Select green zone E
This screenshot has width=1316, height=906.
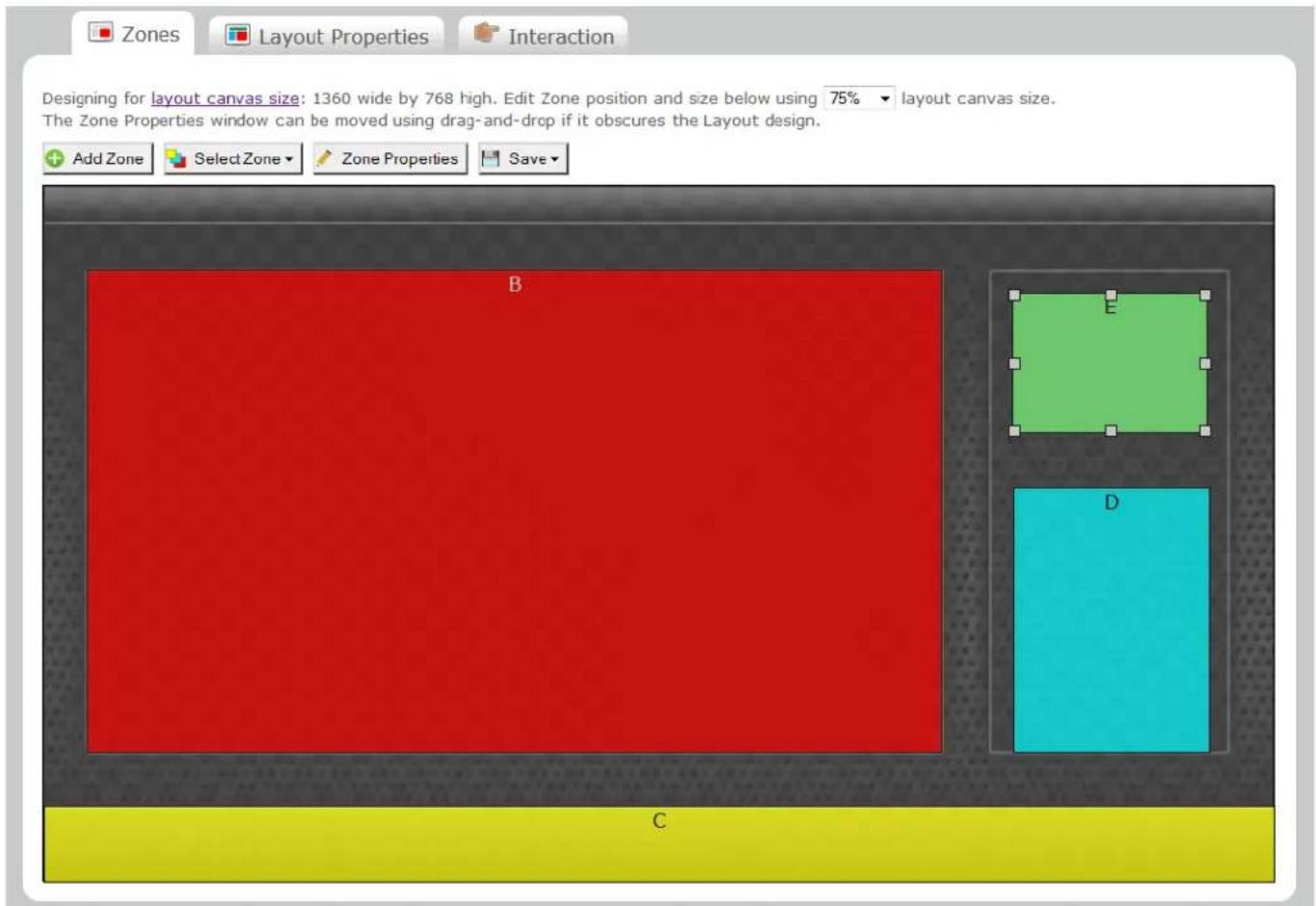click(x=1110, y=363)
